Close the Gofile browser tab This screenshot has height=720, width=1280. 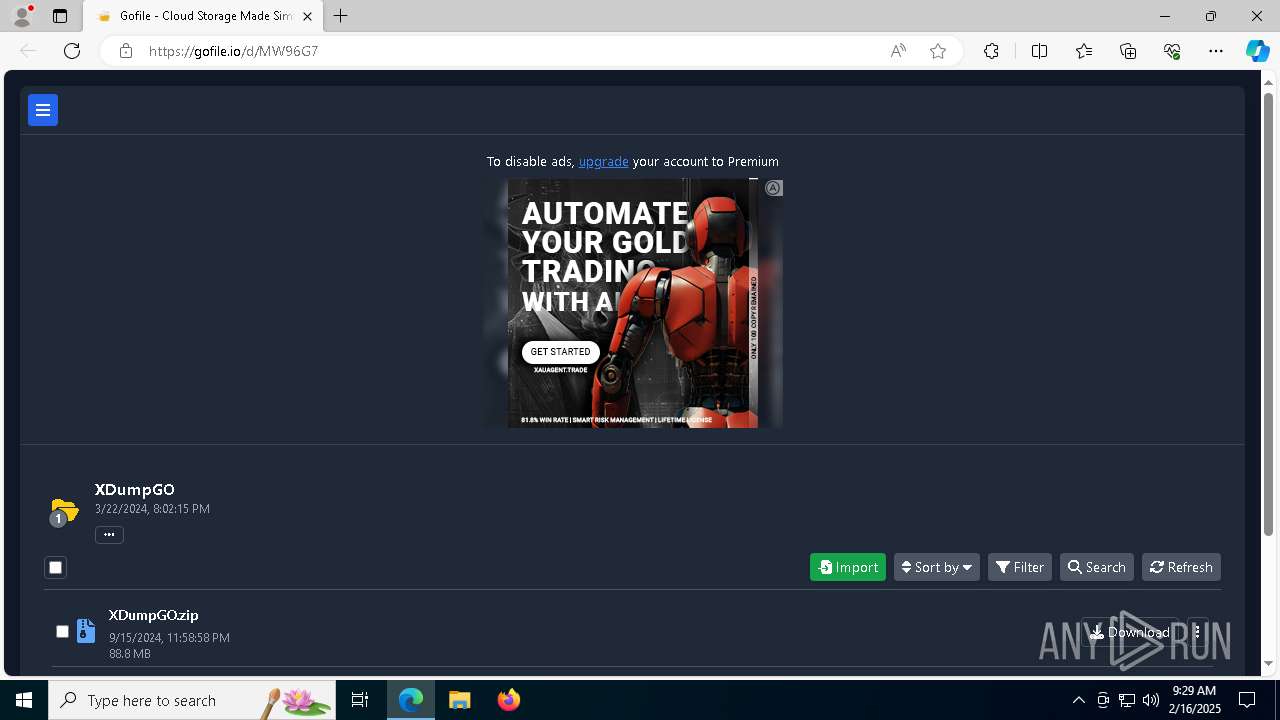(307, 16)
